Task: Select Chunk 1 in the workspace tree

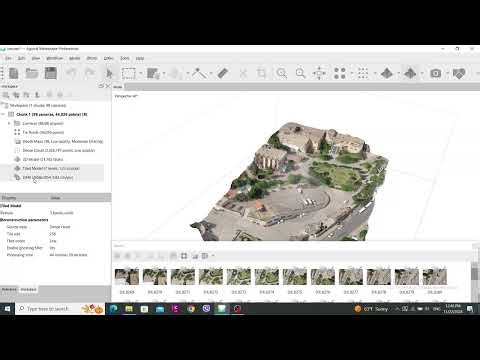Action: tap(52, 114)
